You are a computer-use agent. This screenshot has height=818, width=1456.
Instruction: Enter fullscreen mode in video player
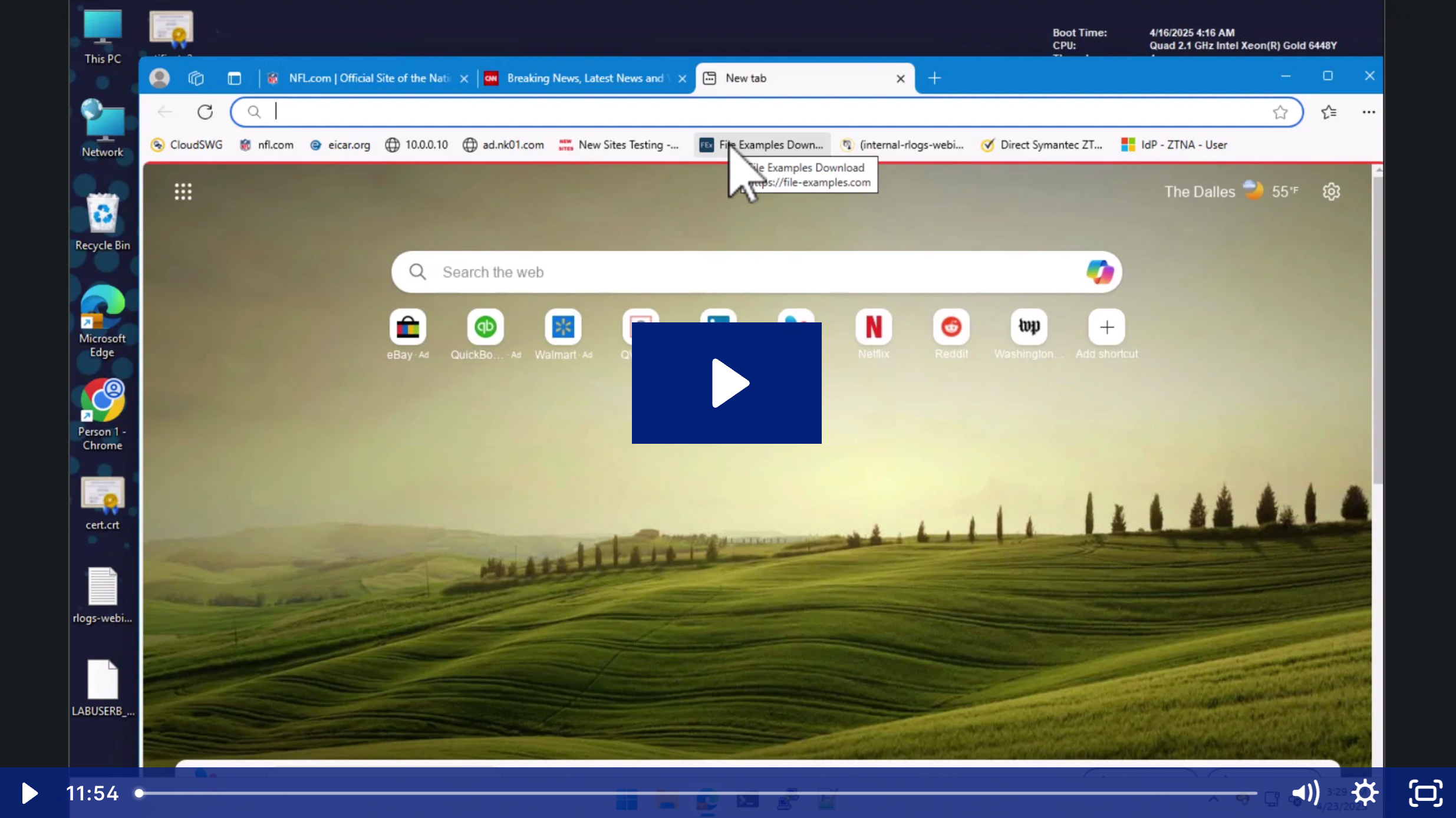click(1425, 793)
